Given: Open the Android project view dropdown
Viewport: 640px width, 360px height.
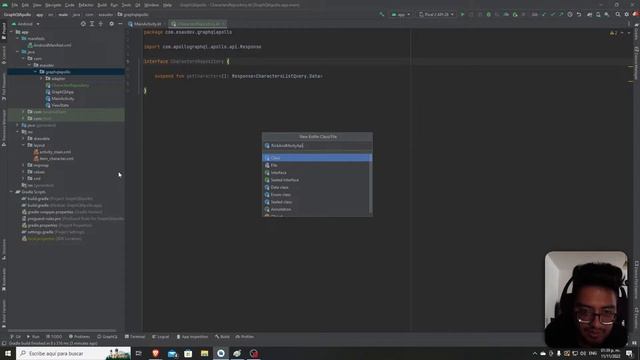Looking at the screenshot, I should (x=26, y=24).
